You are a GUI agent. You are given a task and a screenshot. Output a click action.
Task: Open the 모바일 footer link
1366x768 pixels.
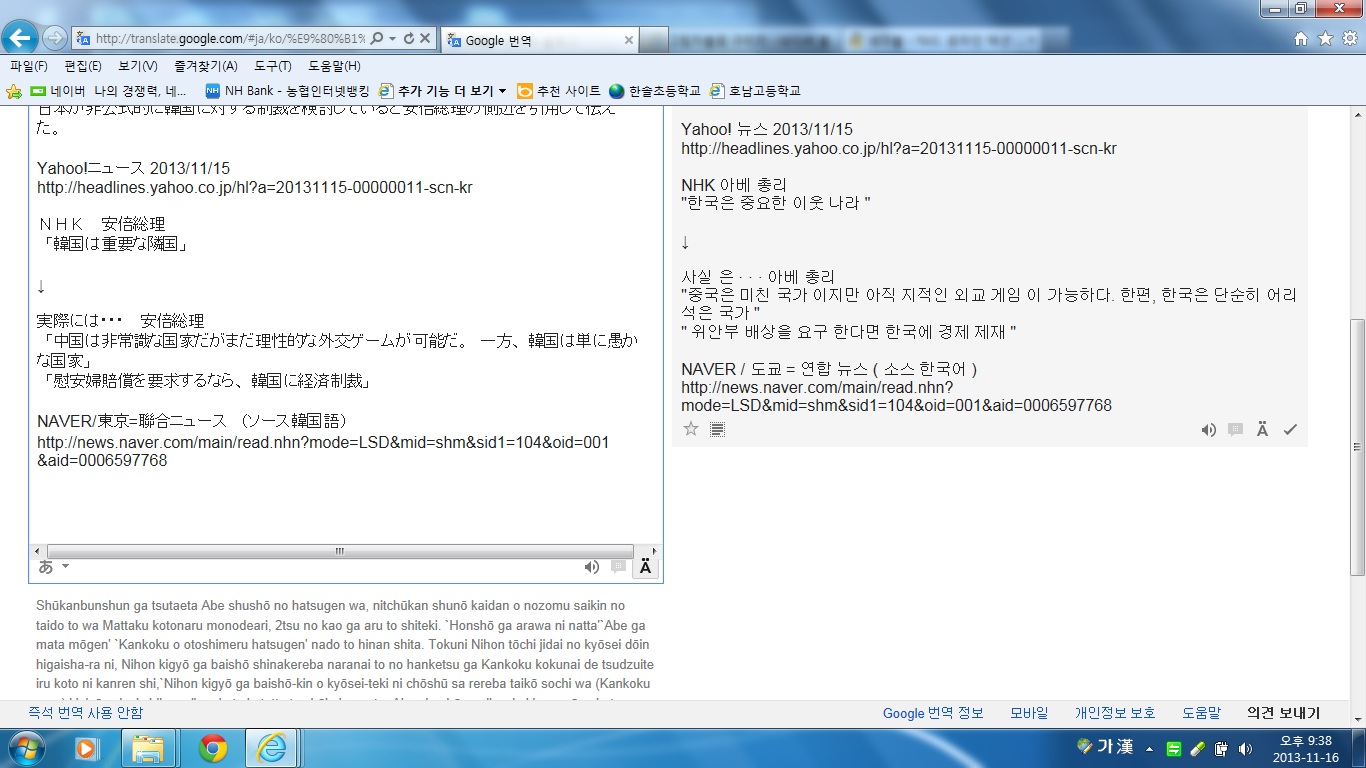pyautogui.click(x=1029, y=713)
